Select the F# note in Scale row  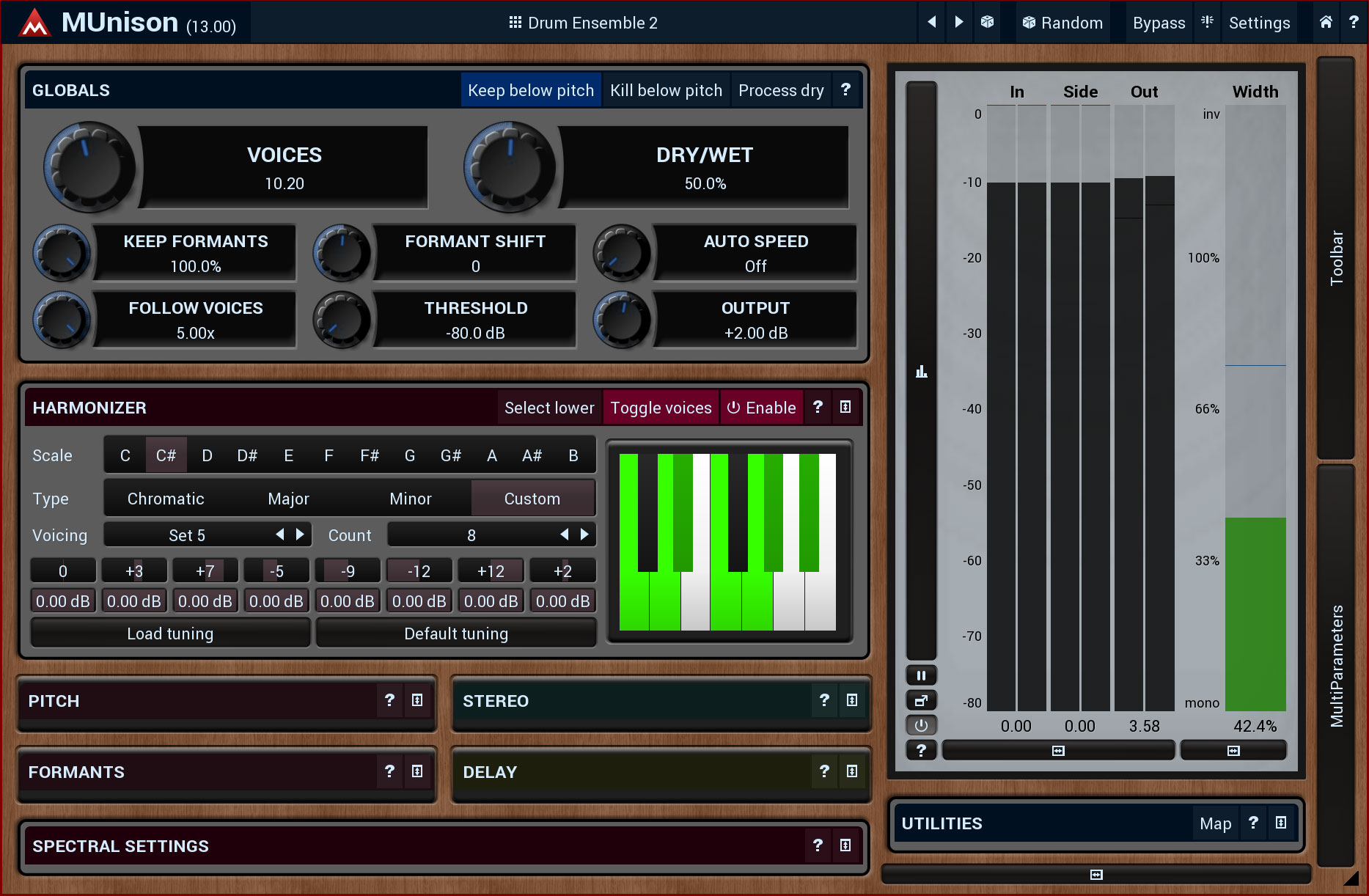[369, 455]
